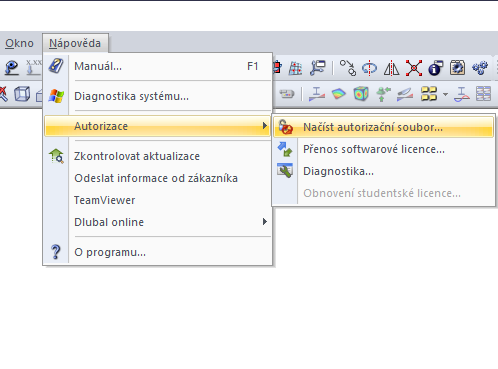Screen dimensions: 498x369
Task: Open the gear-in-window settings icon
Action: 458,68
